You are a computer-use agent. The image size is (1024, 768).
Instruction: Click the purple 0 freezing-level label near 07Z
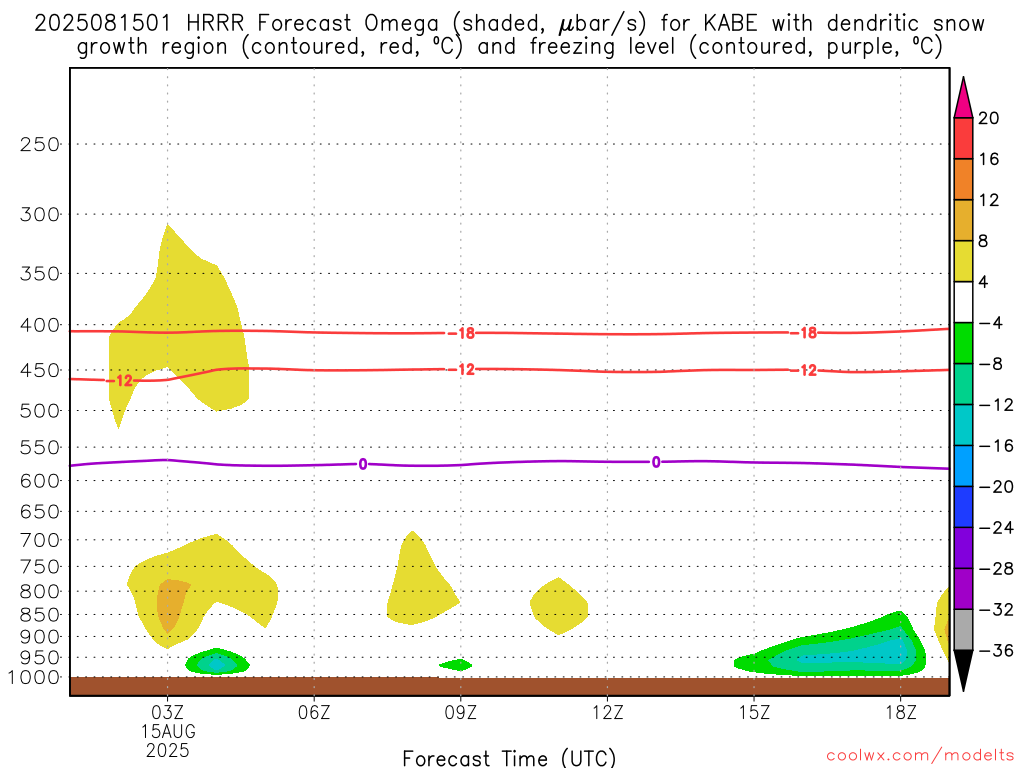[362, 464]
